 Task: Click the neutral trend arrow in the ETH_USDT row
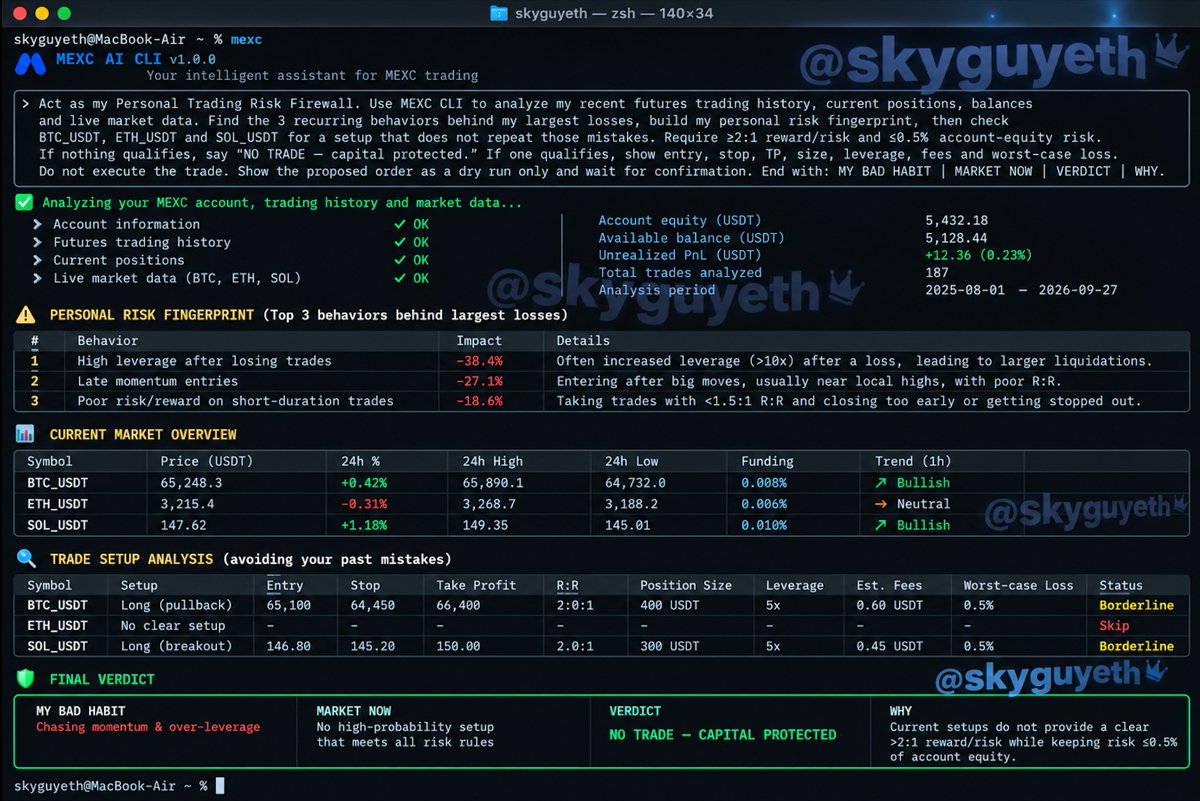coord(880,504)
